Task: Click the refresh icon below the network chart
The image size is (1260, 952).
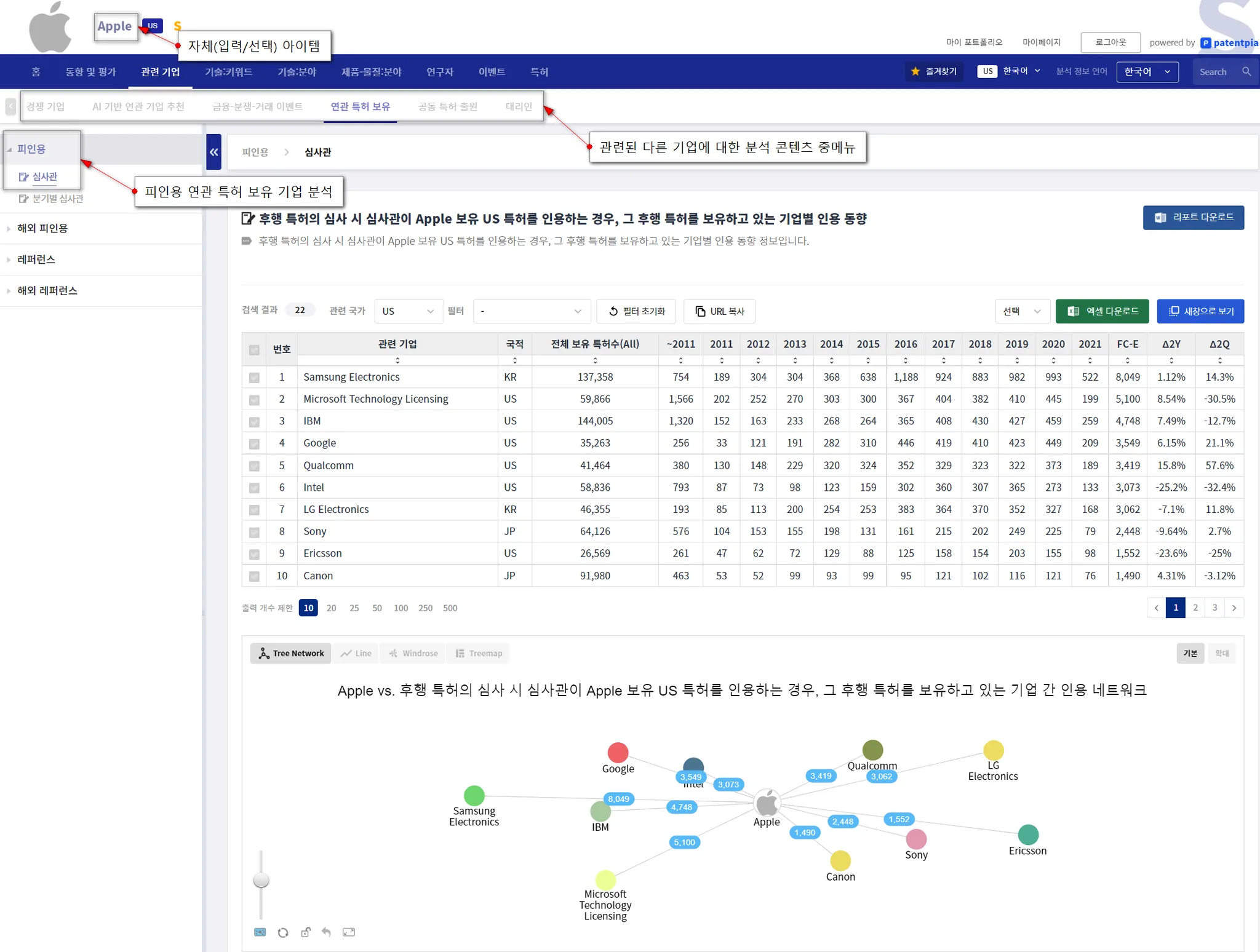Action: point(283,932)
